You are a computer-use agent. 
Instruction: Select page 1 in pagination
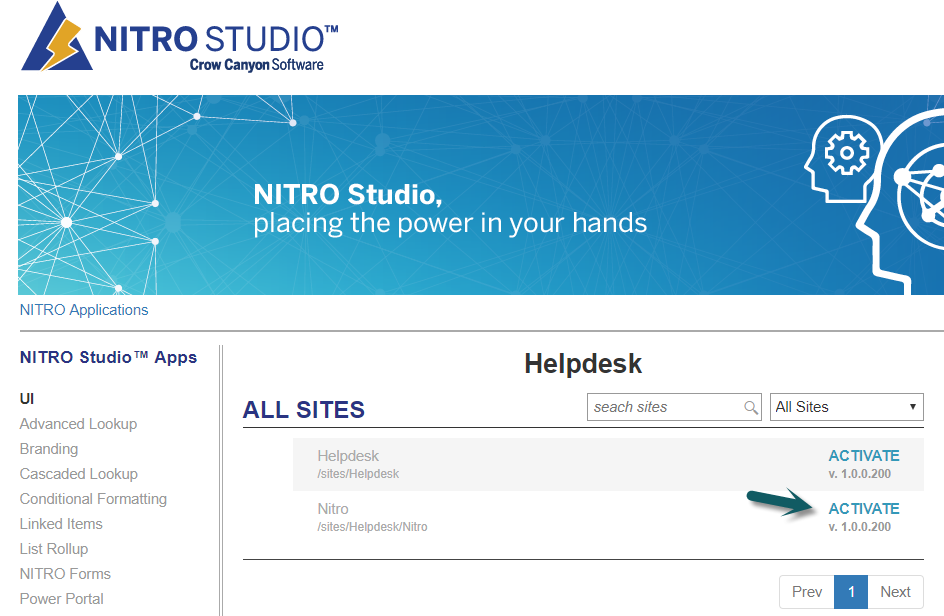point(851,592)
